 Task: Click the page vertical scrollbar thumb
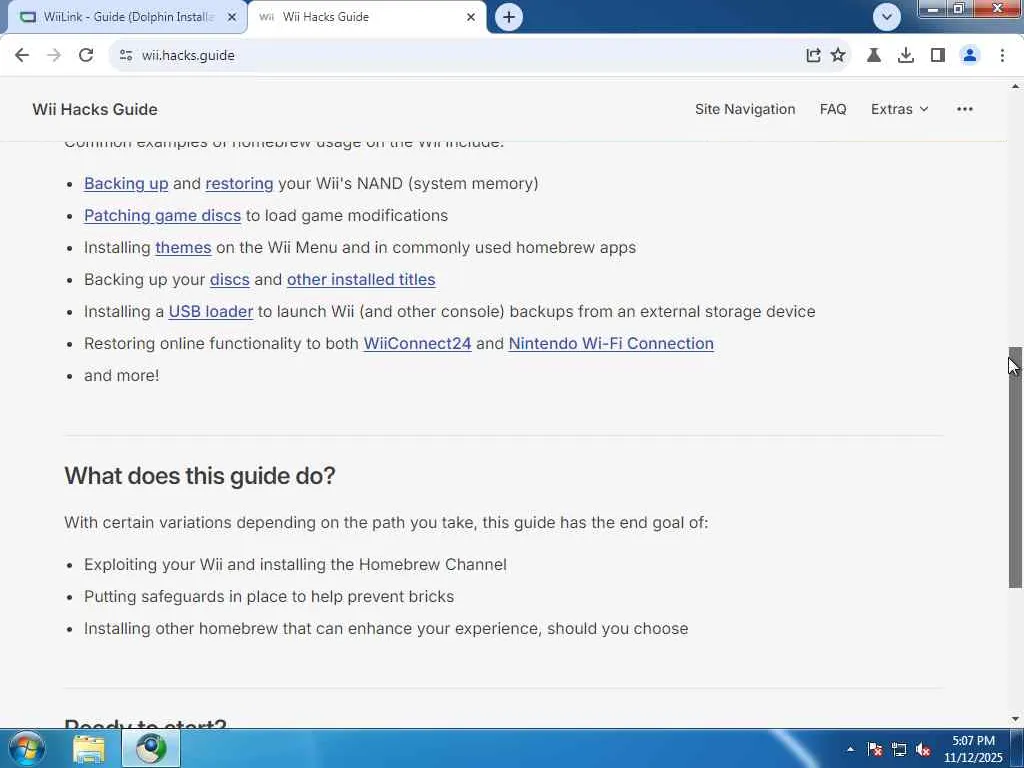click(1015, 467)
